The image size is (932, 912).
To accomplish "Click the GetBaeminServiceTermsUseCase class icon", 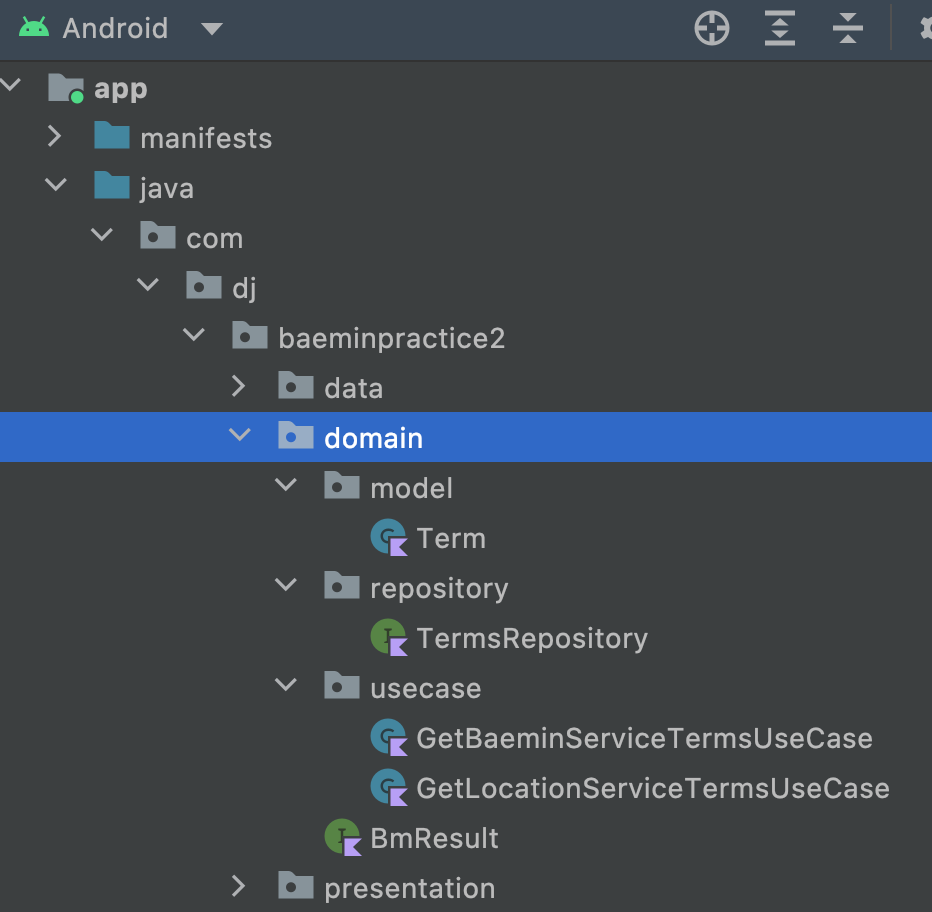I will pyautogui.click(x=389, y=737).
